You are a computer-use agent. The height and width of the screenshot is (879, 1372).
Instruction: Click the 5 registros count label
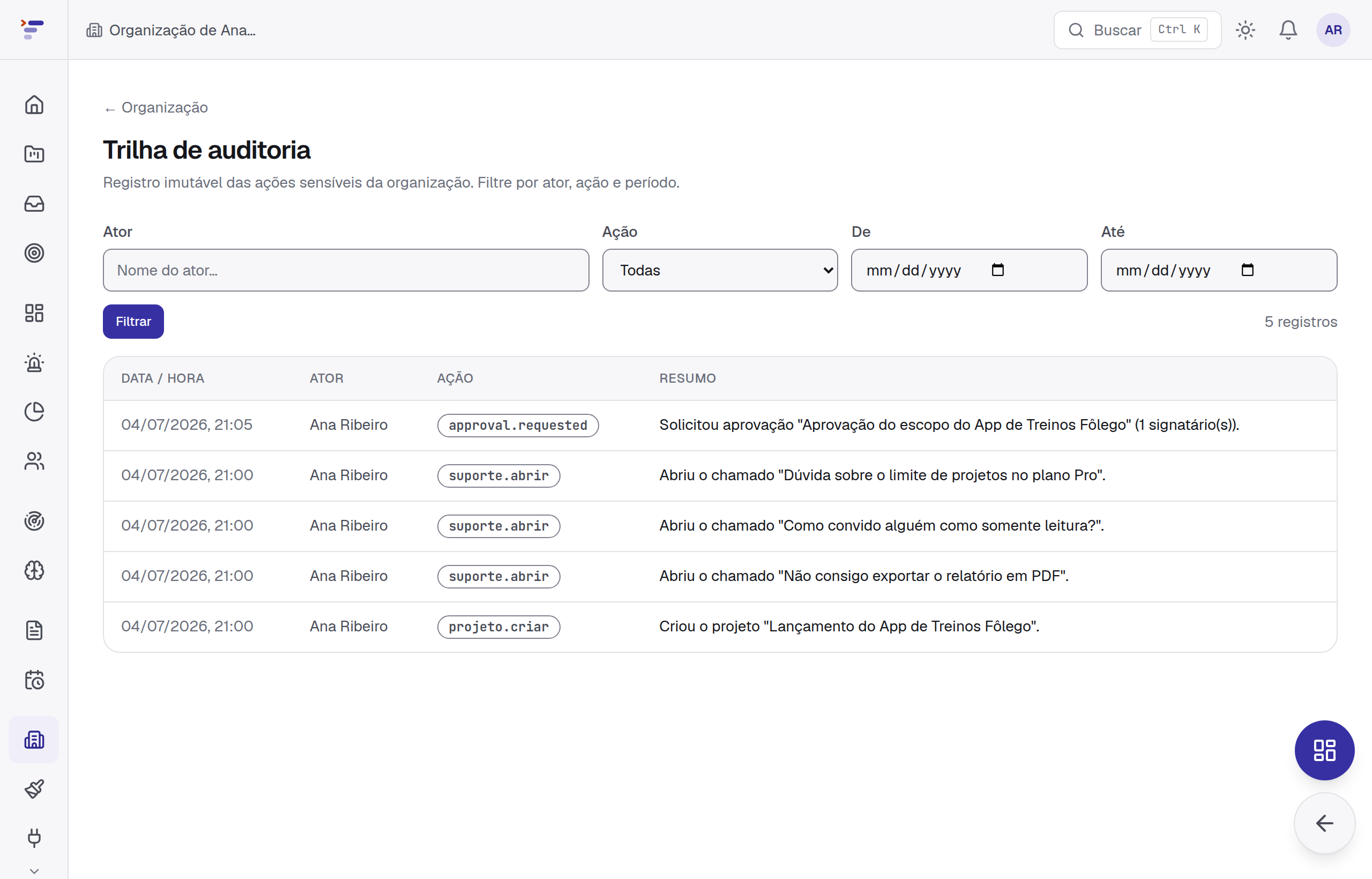tap(1301, 322)
